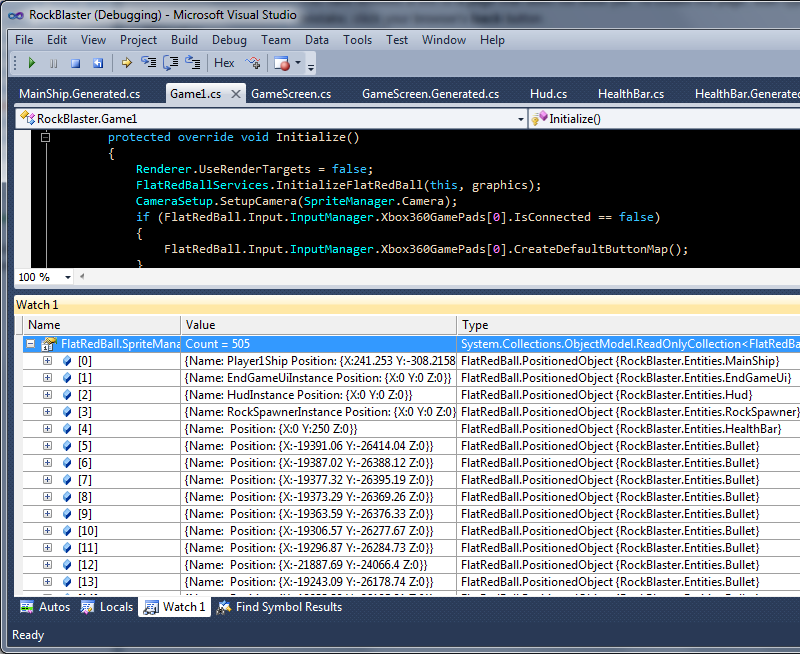
Task: Switch to the GameScreen.Generated.cs tab
Action: pyautogui.click(x=431, y=94)
